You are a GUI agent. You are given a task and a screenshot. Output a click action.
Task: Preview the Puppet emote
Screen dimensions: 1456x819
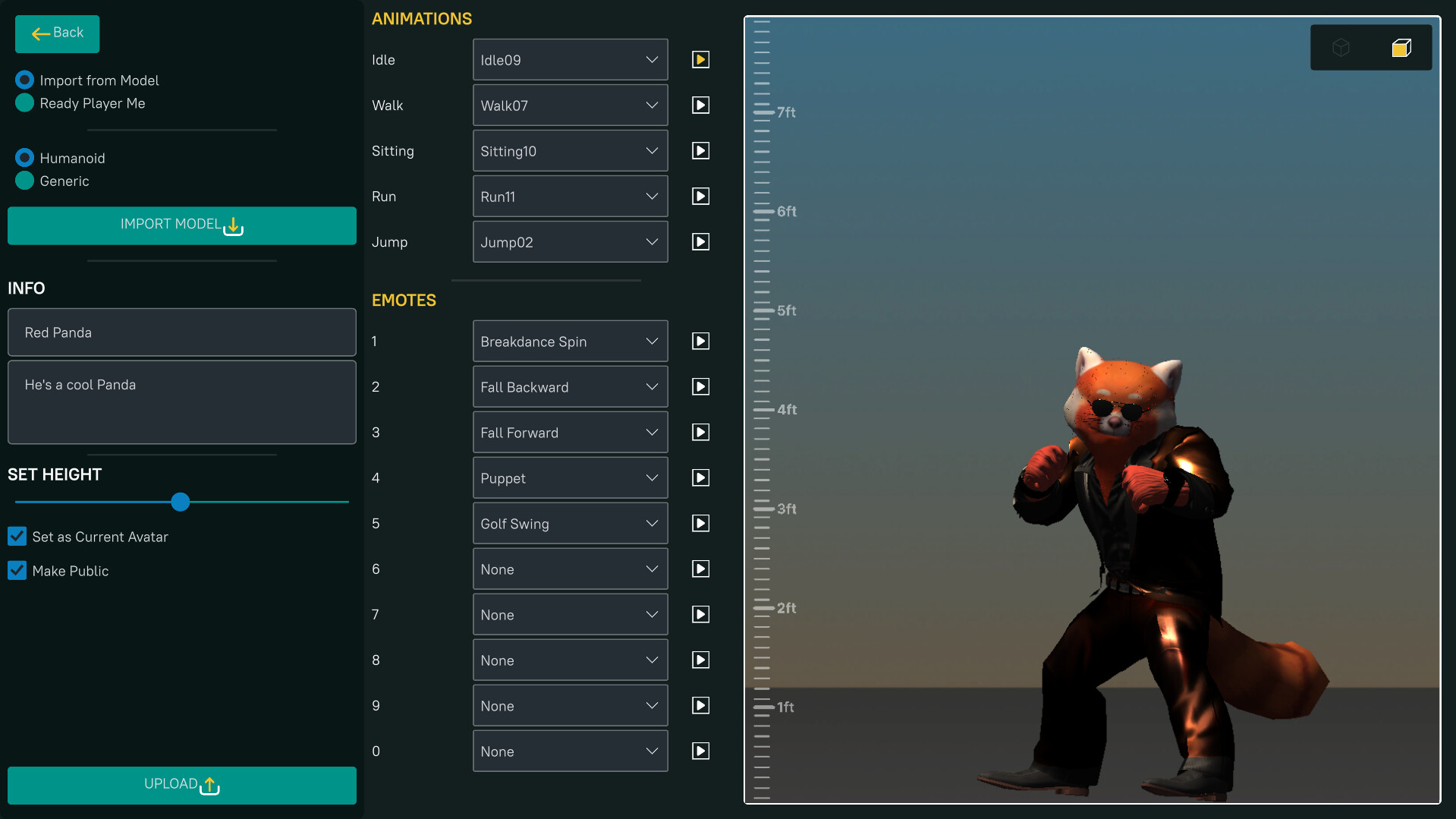point(700,478)
